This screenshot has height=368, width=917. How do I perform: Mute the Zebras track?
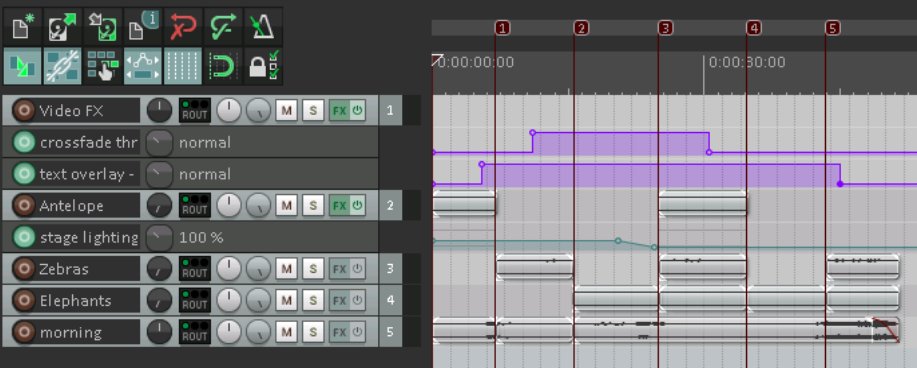(286, 269)
